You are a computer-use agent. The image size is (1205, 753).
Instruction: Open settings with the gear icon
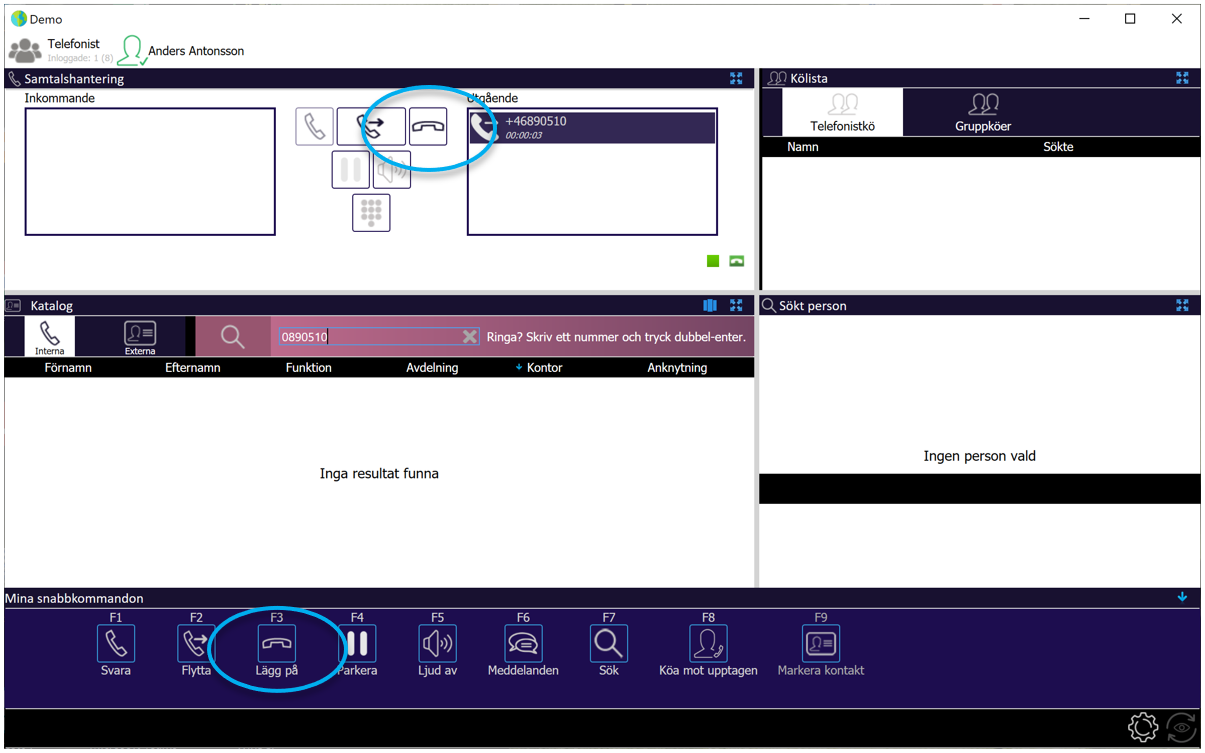click(1143, 727)
